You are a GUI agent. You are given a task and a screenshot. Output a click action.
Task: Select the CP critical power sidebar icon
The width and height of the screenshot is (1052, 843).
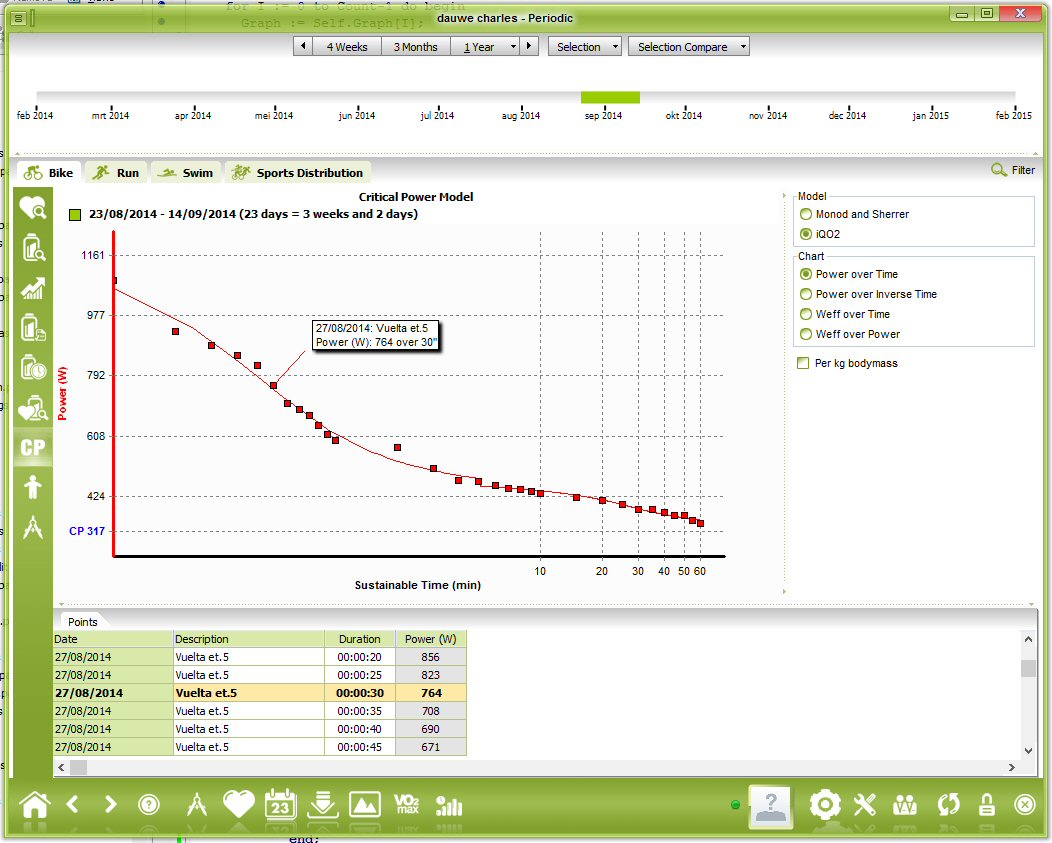coord(32,447)
